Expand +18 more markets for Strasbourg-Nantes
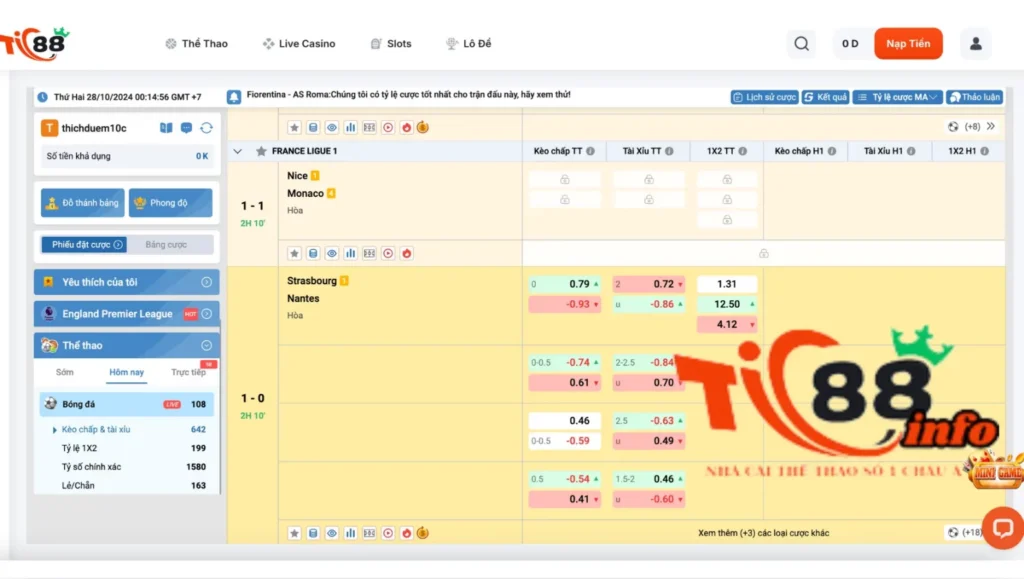Screen dimensions: 1024x579 [965, 533]
